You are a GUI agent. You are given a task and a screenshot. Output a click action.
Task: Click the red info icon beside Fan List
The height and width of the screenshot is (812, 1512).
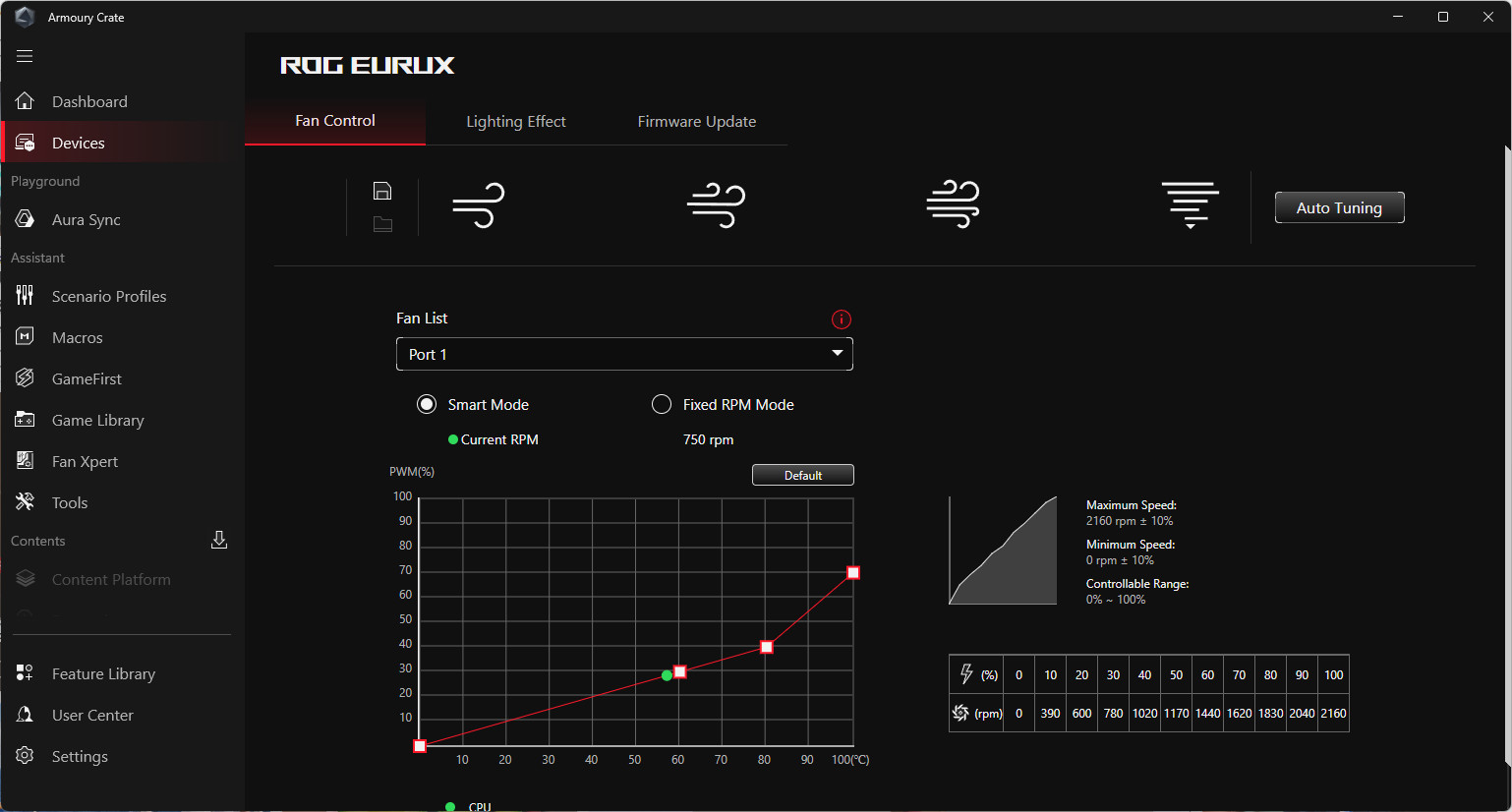(842, 319)
